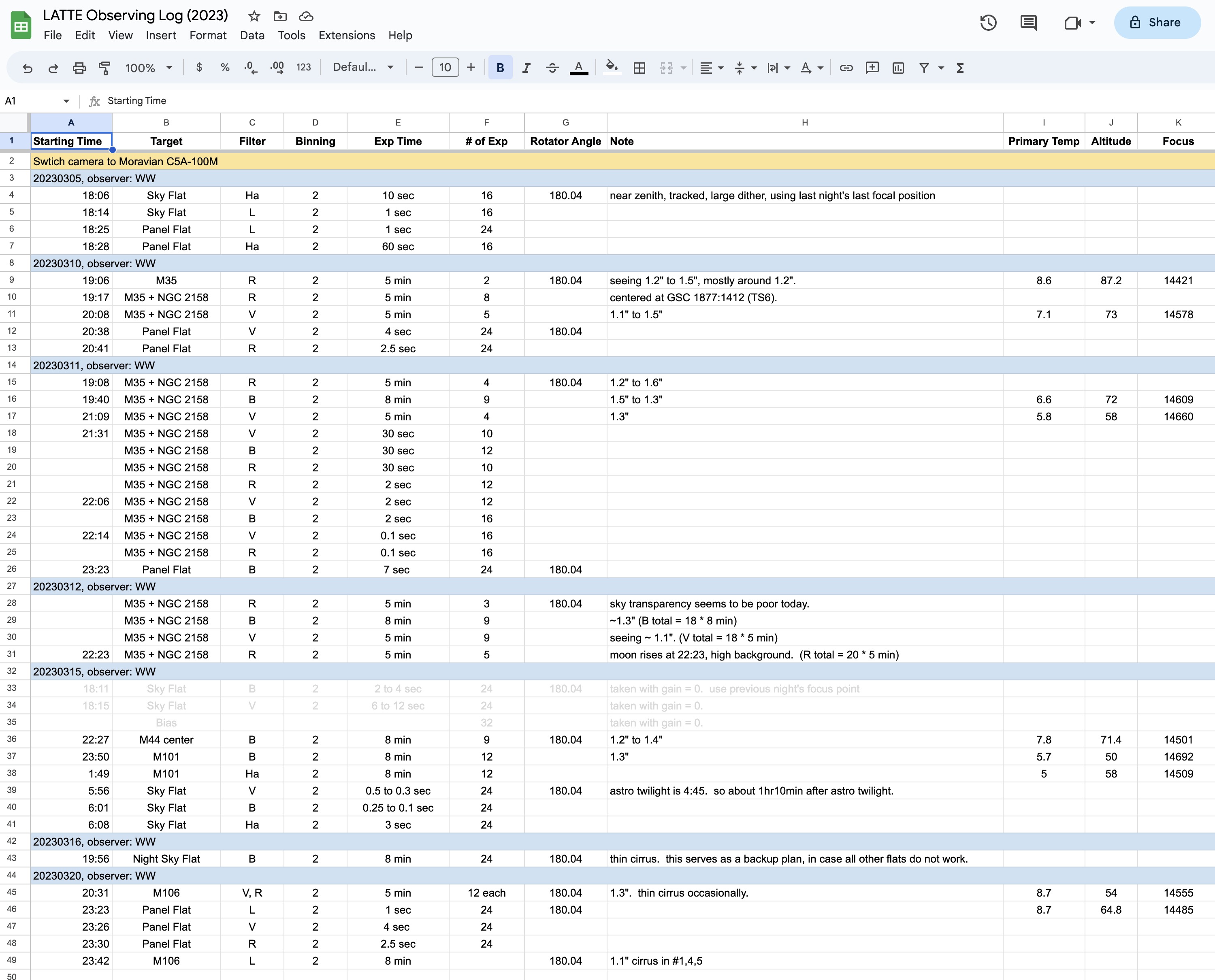Image resolution: width=1215 pixels, height=980 pixels.
Task: Format as percent
Action: click(225, 67)
